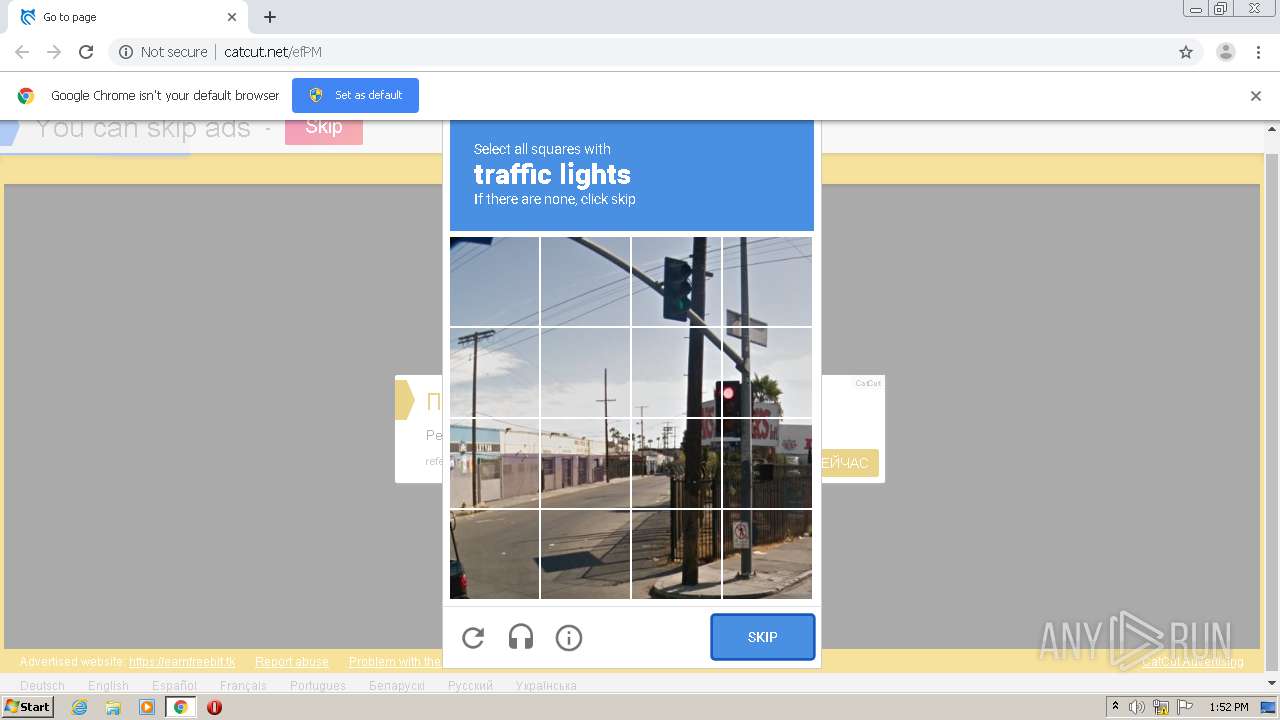This screenshot has height=720, width=1280.
Task: Open media player taskbar icon
Action: [x=147, y=707]
